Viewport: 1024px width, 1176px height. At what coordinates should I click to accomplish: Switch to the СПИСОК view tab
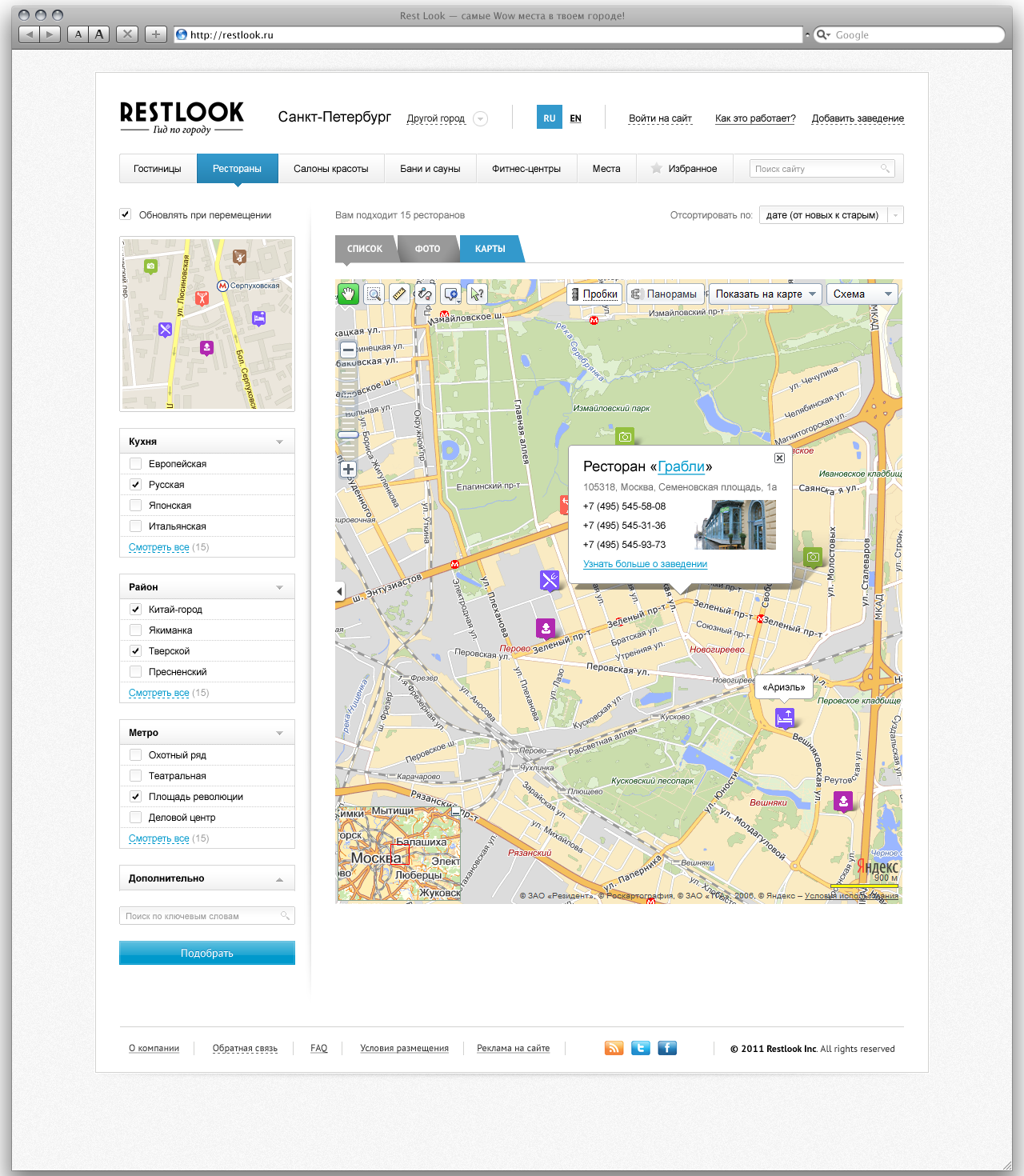(365, 249)
